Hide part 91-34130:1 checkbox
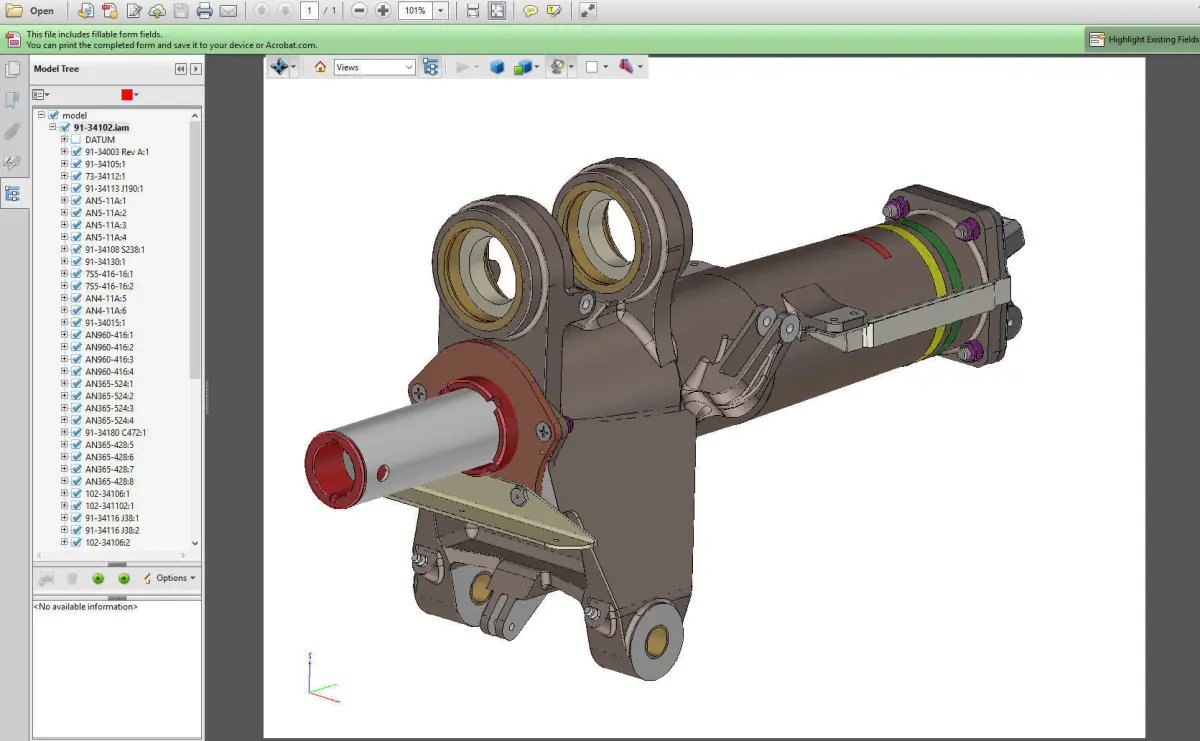This screenshot has width=1200, height=741. [x=76, y=261]
